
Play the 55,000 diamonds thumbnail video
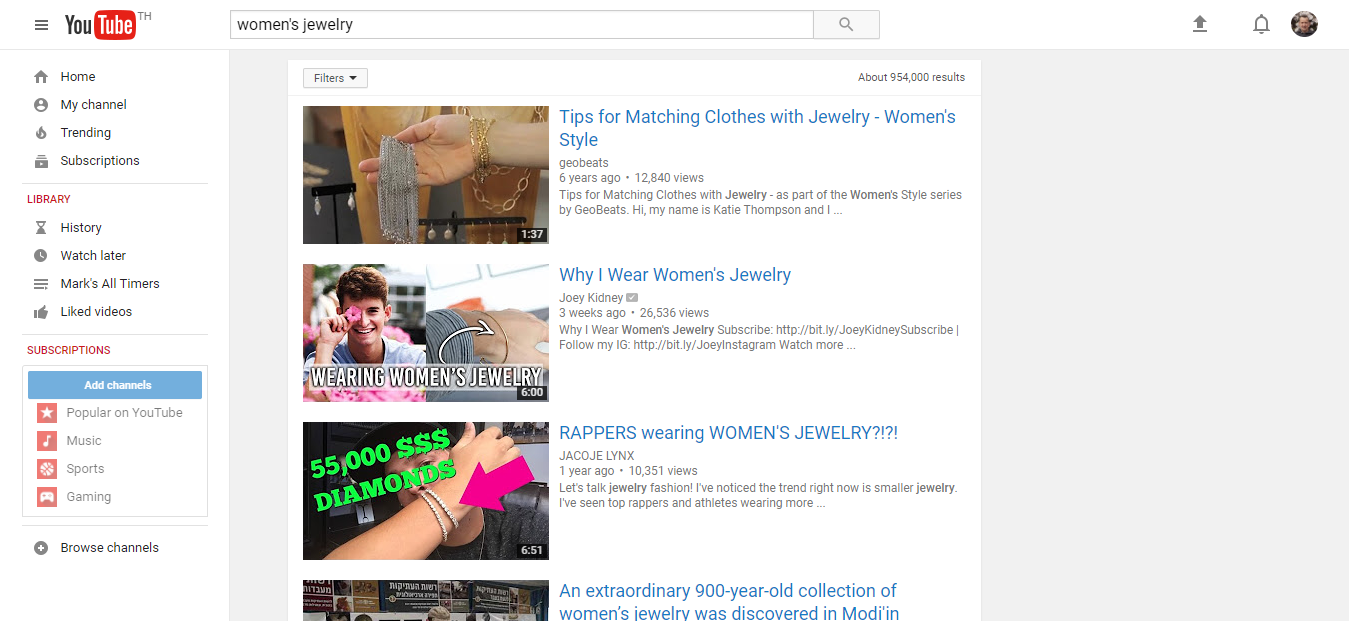point(426,491)
